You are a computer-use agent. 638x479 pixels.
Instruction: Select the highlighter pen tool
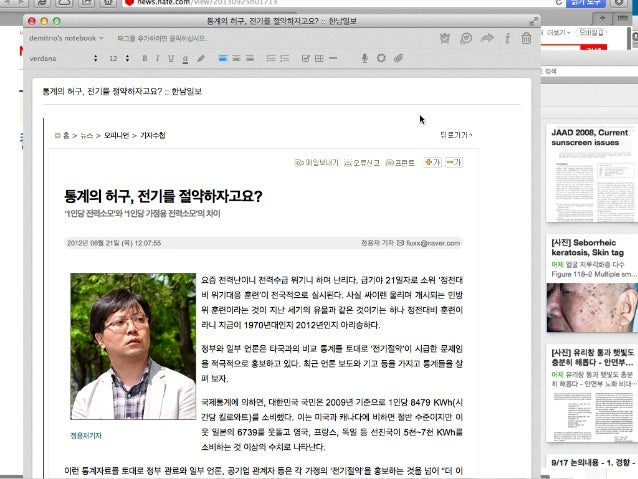pos(201,59)
